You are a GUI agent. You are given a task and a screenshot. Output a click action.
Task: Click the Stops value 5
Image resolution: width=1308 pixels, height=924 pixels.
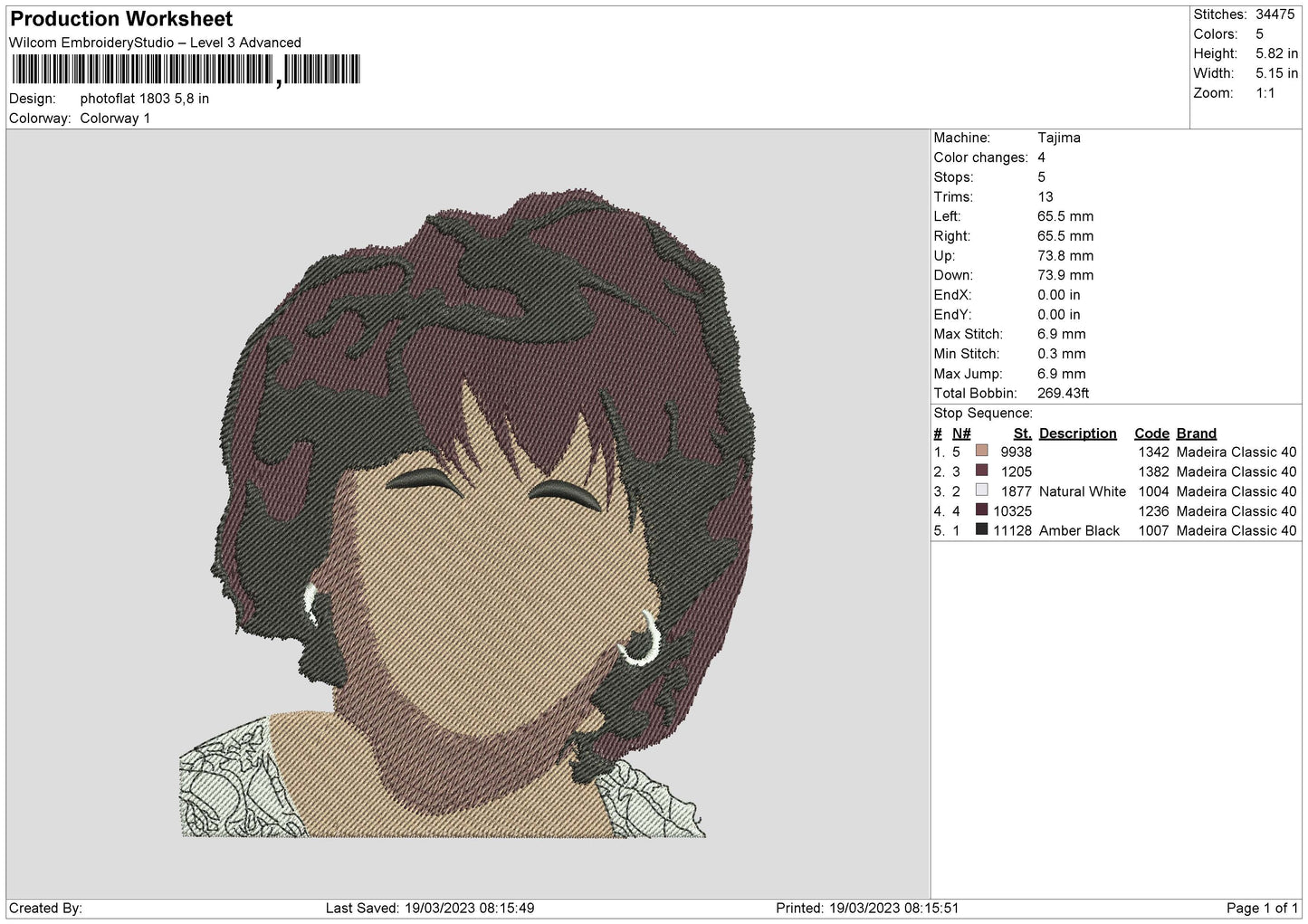pyautogui.click(x=1042, y=177)
